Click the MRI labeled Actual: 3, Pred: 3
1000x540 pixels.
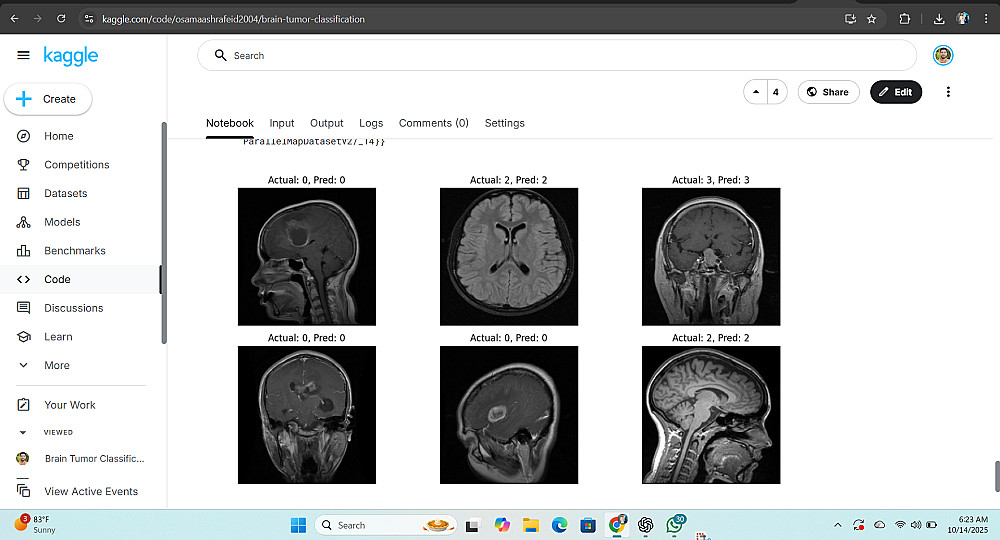click(711, 257)
